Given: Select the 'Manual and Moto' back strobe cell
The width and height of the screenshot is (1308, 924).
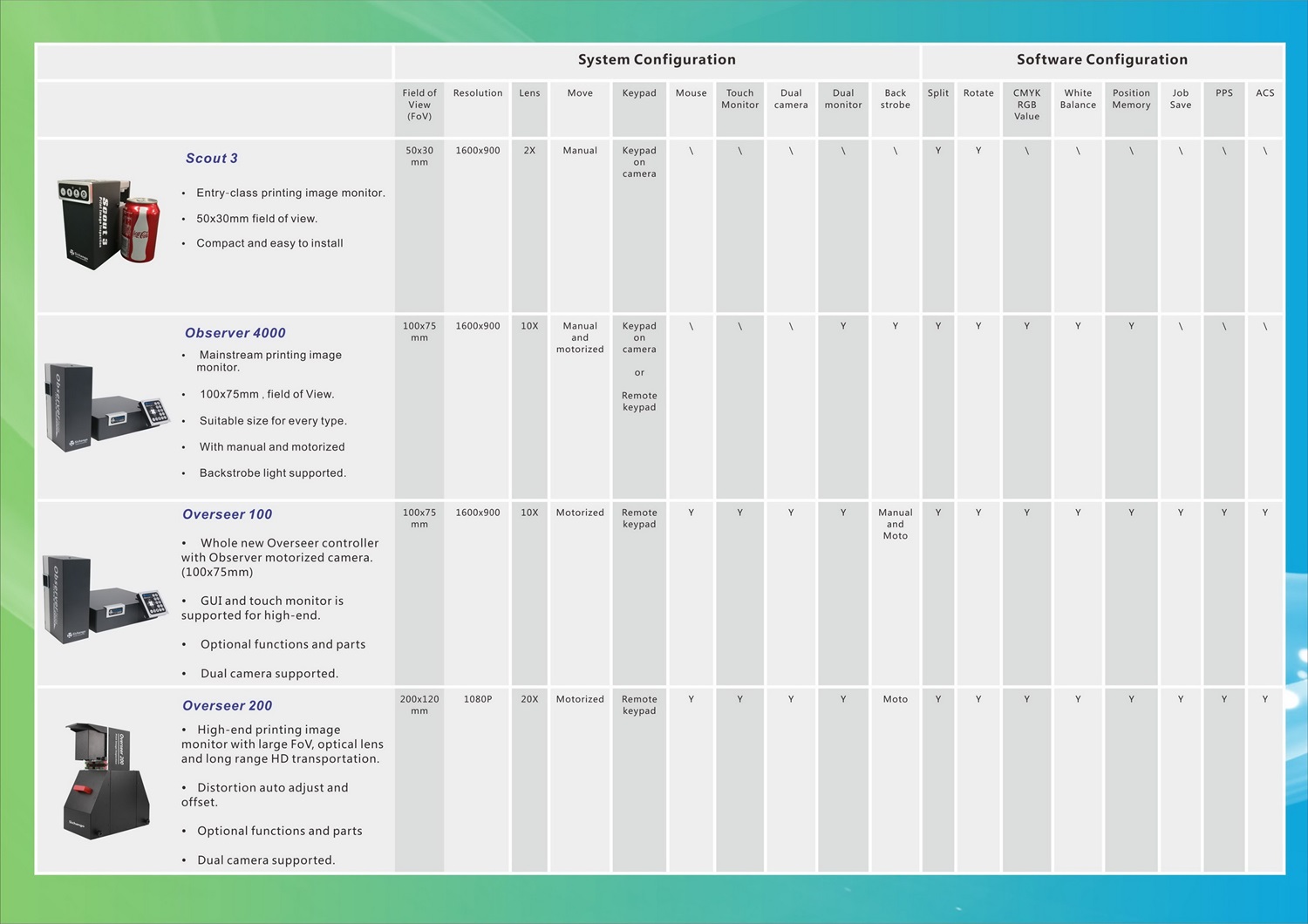Looking at the screenshot, I should 895,524.
